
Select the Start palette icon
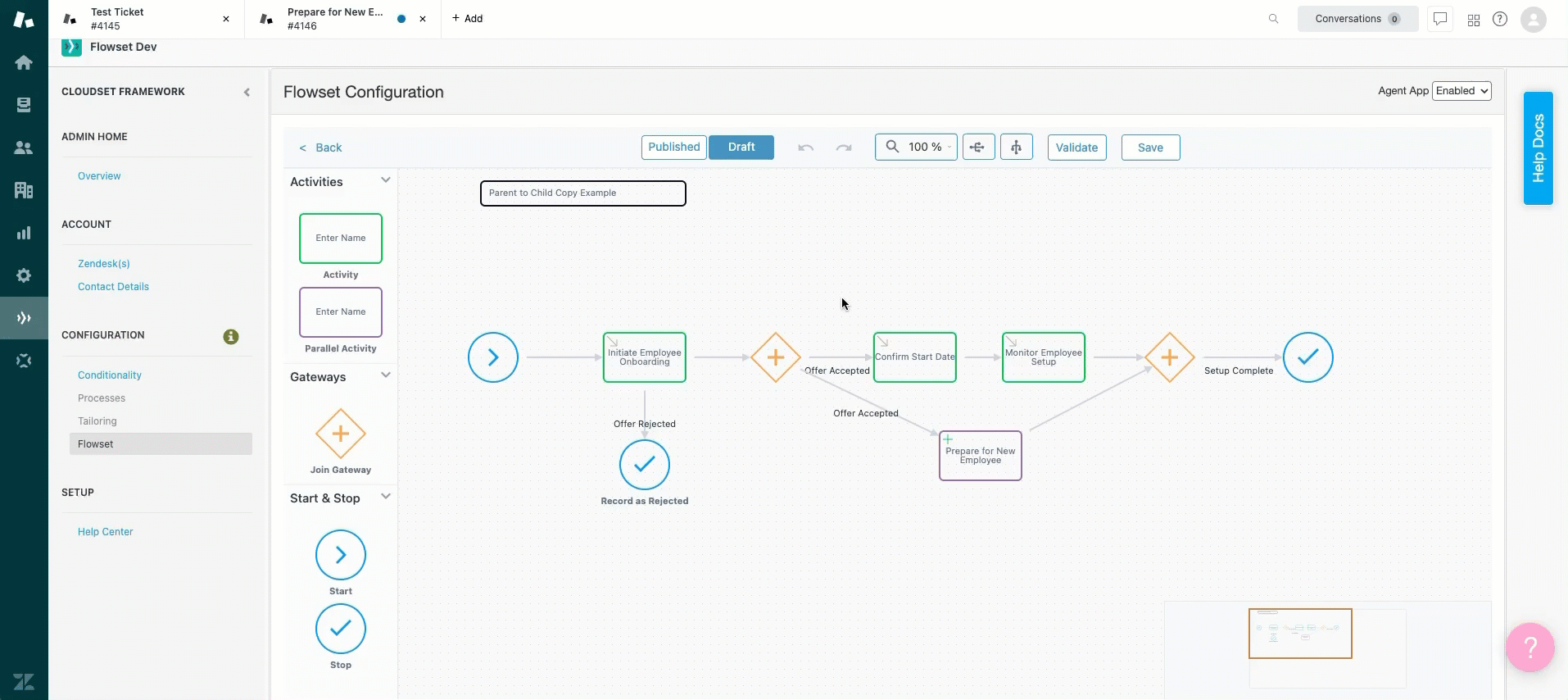coord(341,555)
